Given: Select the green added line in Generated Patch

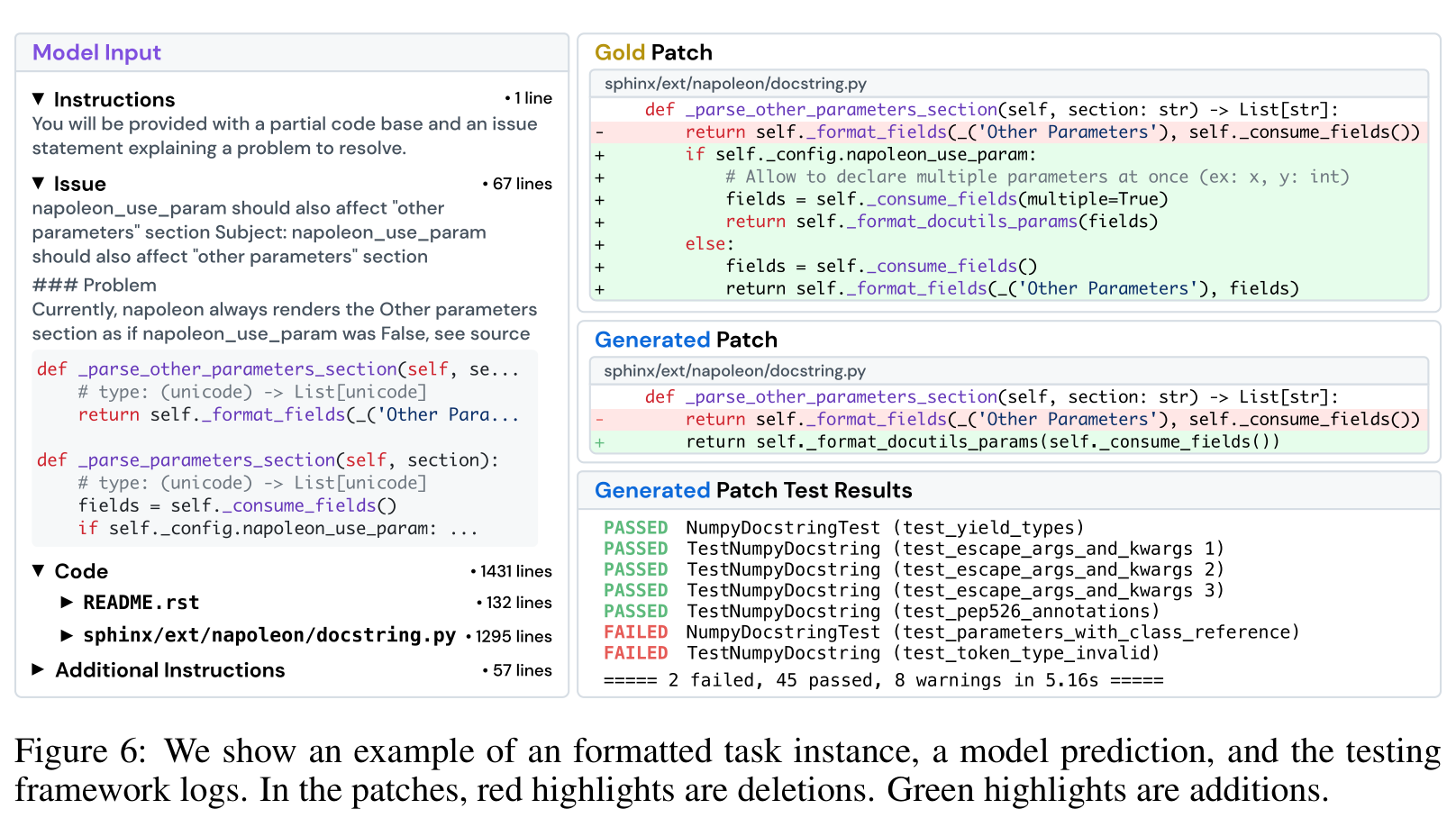Looking at the screenshot, I should click(x=1009, y=442).
